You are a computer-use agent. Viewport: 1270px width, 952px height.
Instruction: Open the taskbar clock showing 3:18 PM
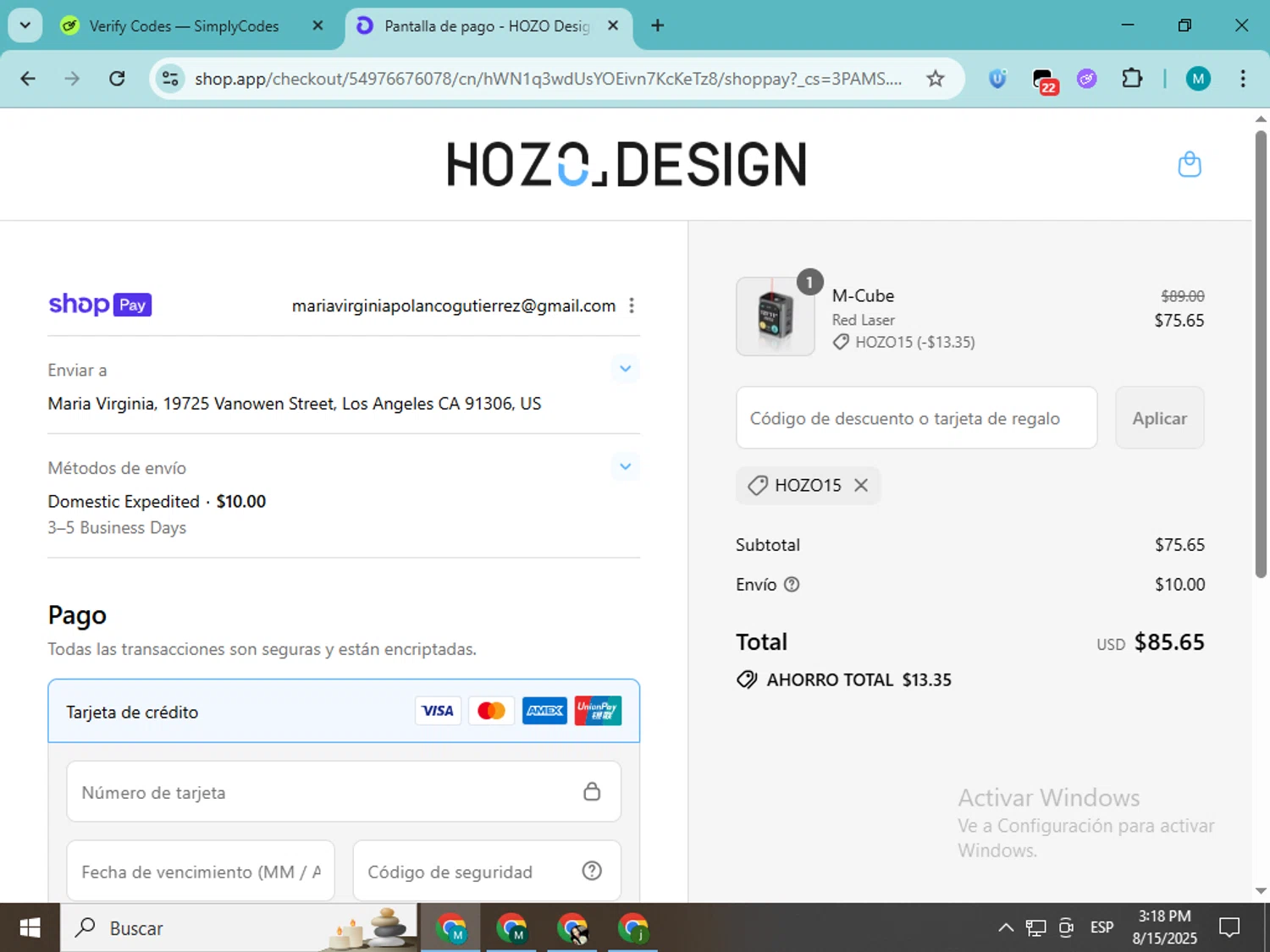pyautogui.click(x=1164, y=928)
